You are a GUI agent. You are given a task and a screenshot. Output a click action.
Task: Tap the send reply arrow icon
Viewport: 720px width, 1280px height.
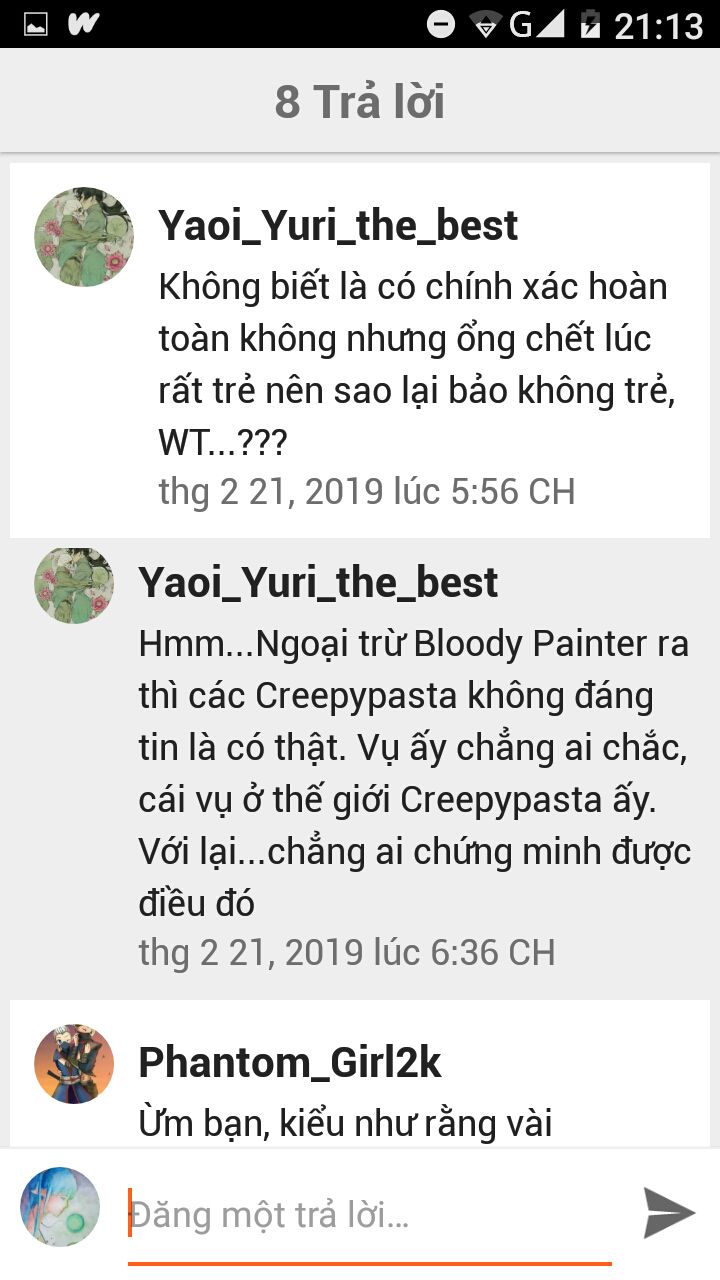(668, 1213)
